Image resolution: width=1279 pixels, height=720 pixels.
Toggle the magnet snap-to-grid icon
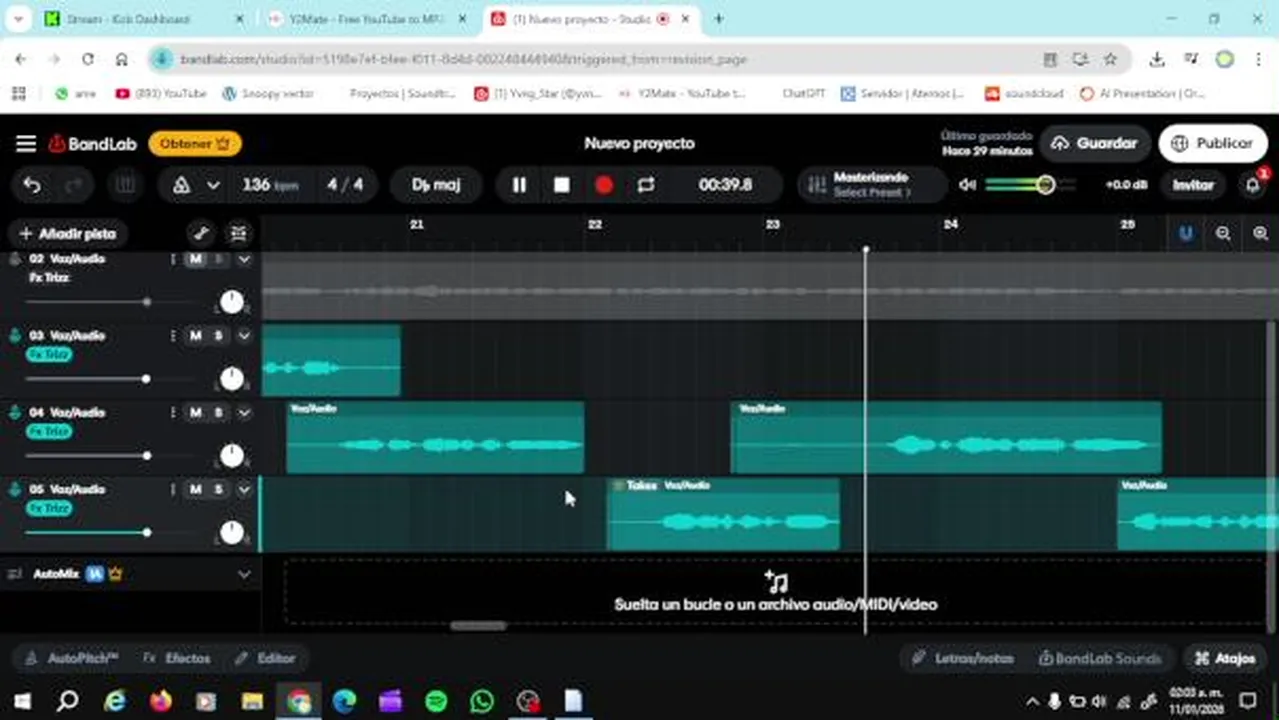pos(1185,234)
